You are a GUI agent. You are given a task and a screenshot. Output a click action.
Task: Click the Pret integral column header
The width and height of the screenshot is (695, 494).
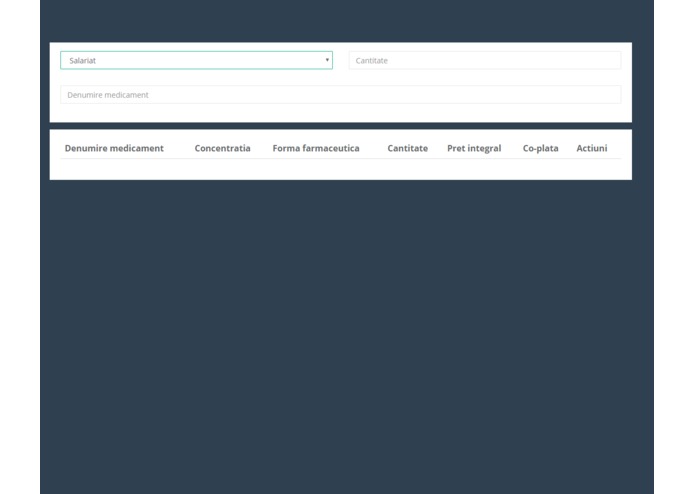click(x=474, y=148)
